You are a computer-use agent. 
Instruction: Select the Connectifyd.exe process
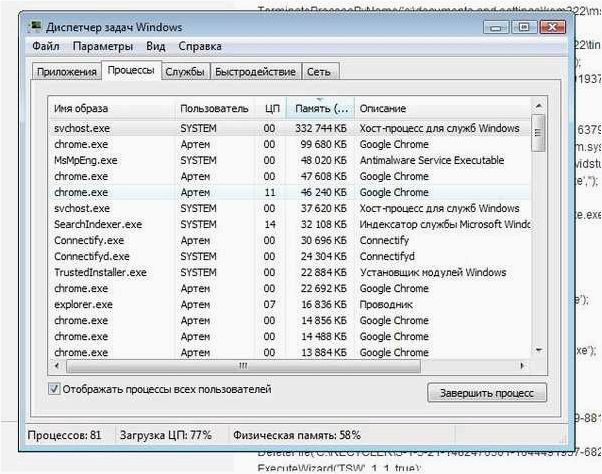tap(290, 256)
